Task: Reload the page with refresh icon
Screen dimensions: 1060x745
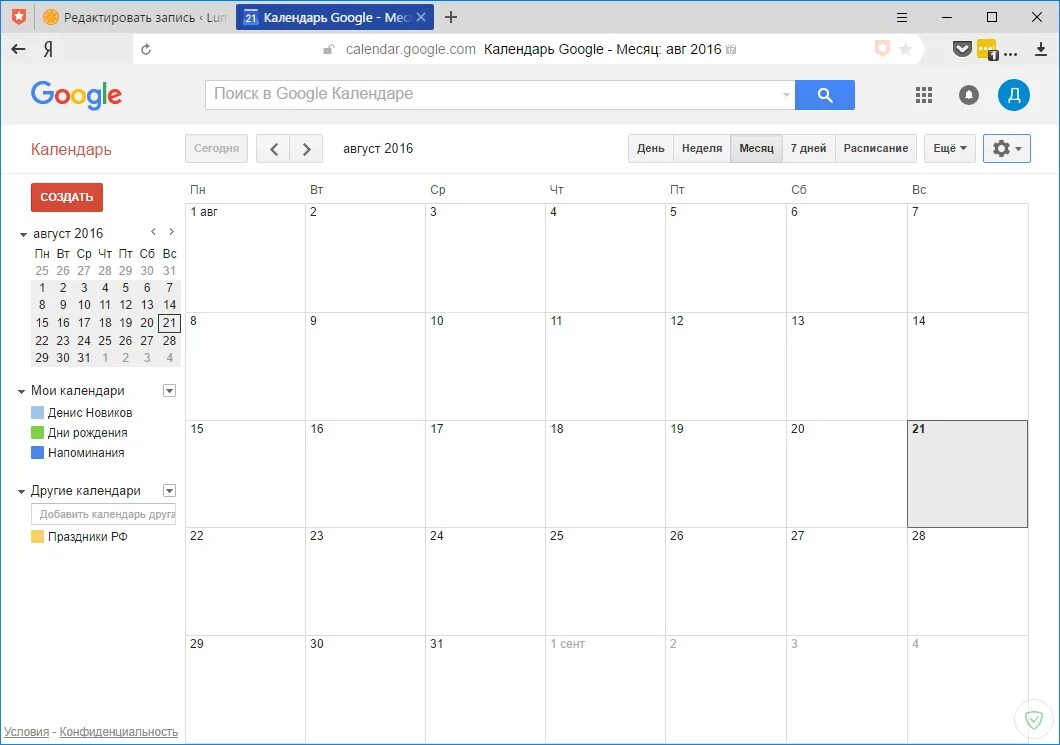Action: click(145, 49)
